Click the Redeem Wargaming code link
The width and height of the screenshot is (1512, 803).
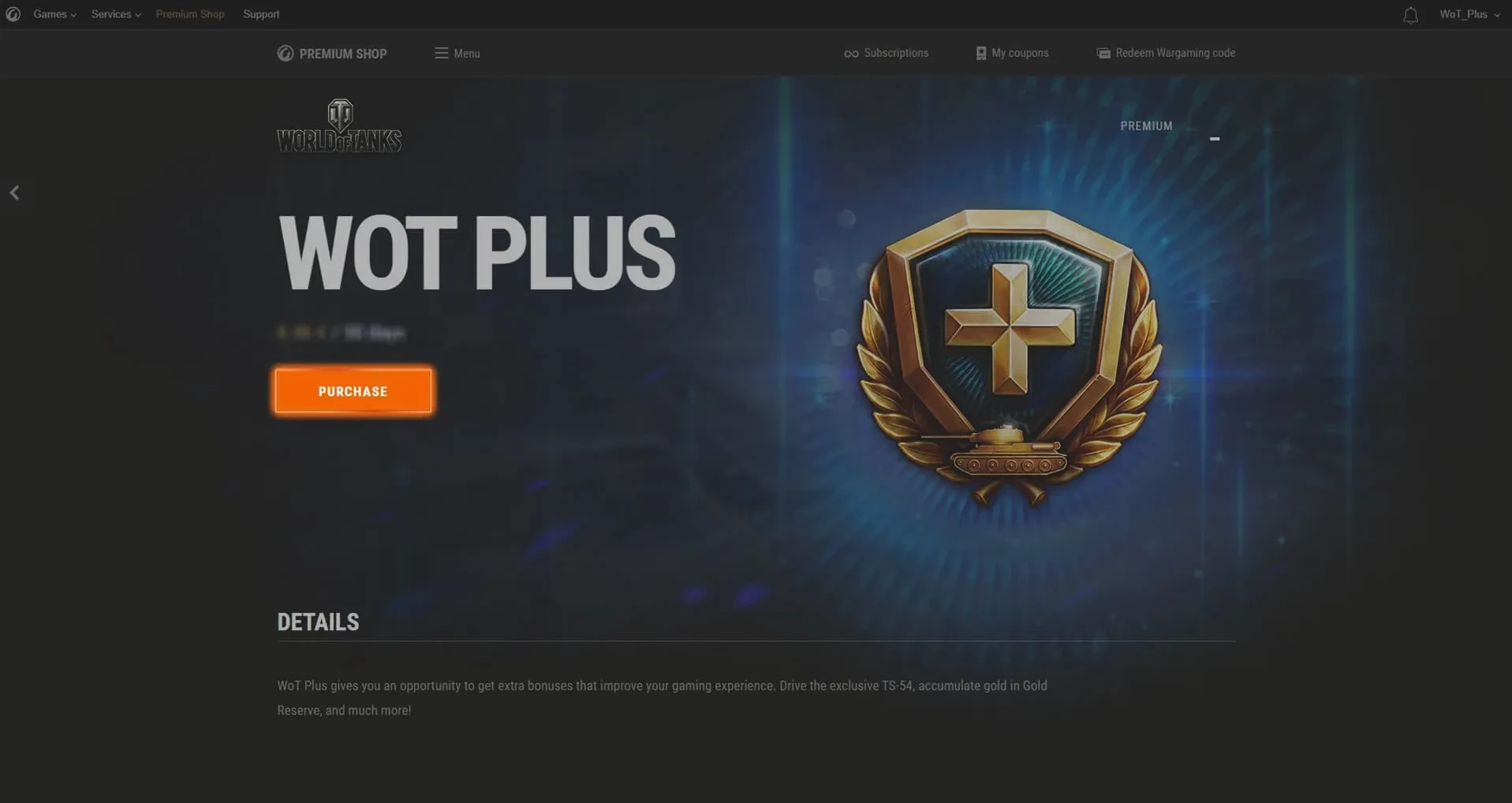point(1175,53)
